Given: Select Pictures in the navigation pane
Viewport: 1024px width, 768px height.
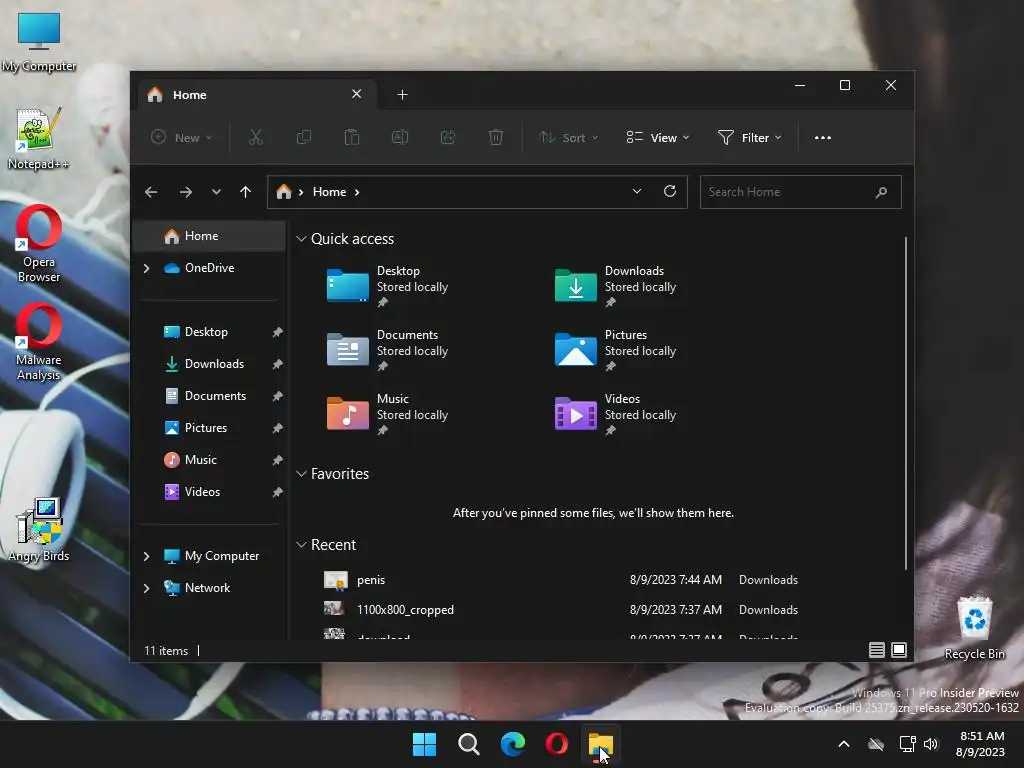Looking at the screenshot, I should (x=210, y=428).
